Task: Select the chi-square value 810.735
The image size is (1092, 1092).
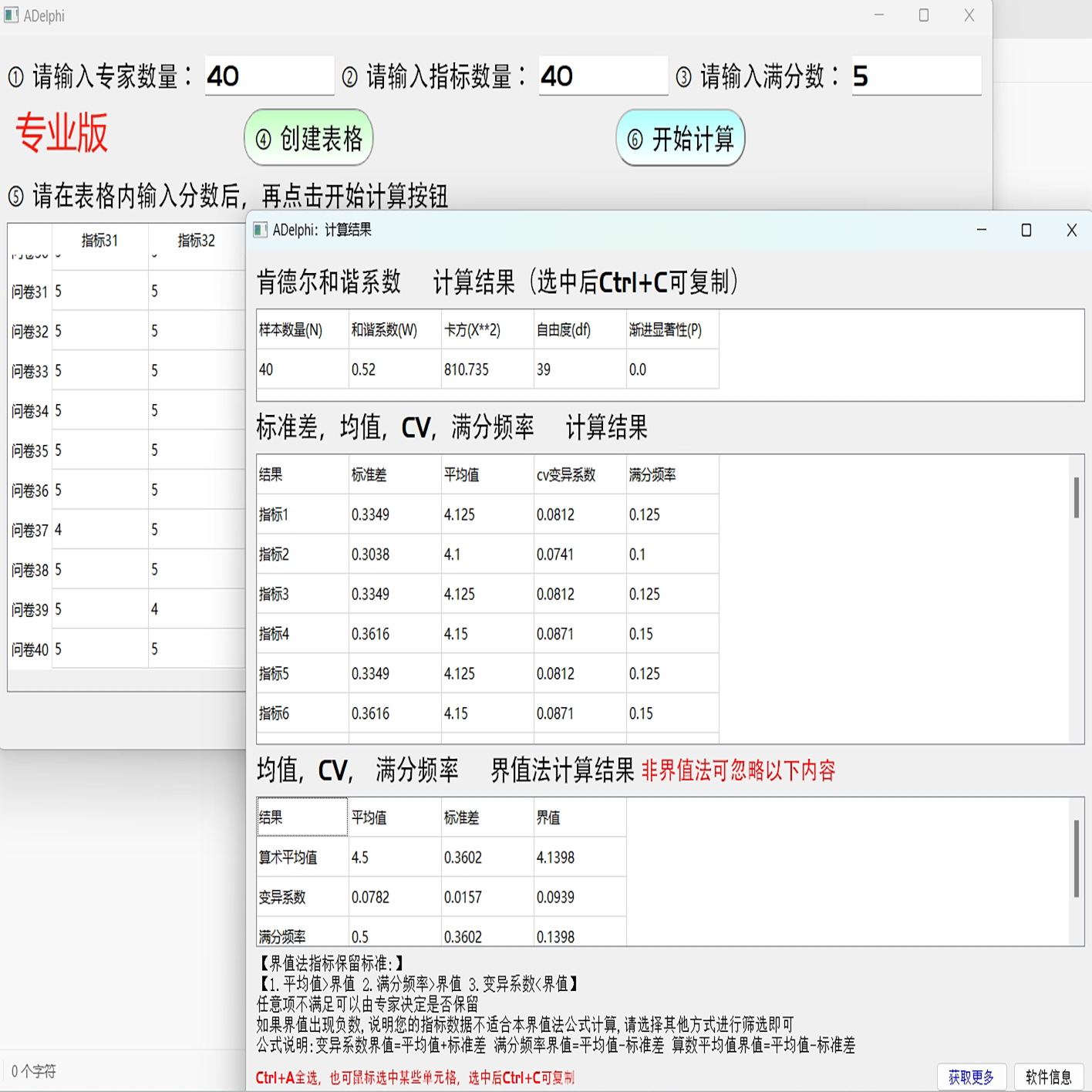Action: pos(487,370)
